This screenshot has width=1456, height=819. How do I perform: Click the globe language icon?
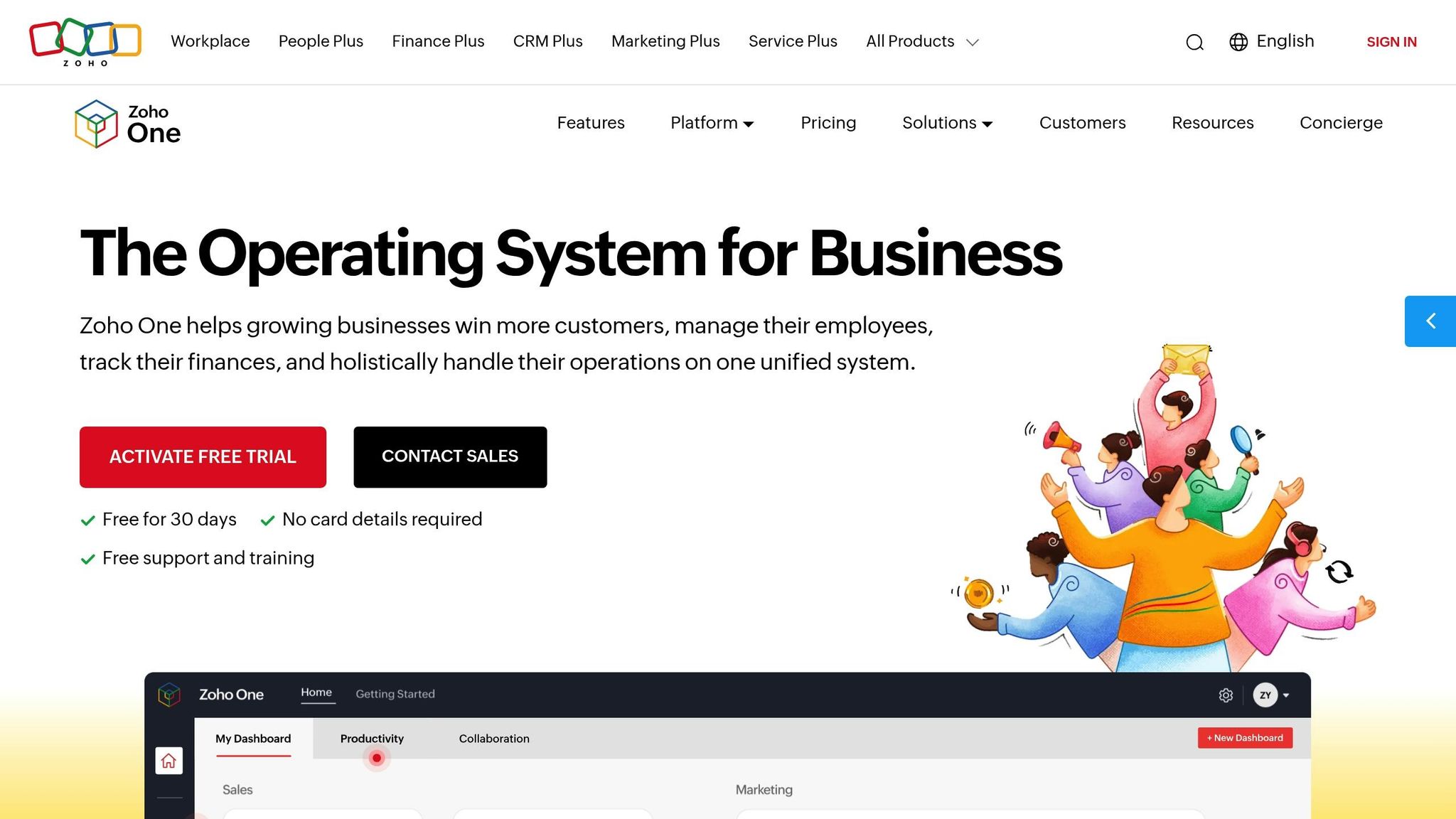coord(1239,43)
